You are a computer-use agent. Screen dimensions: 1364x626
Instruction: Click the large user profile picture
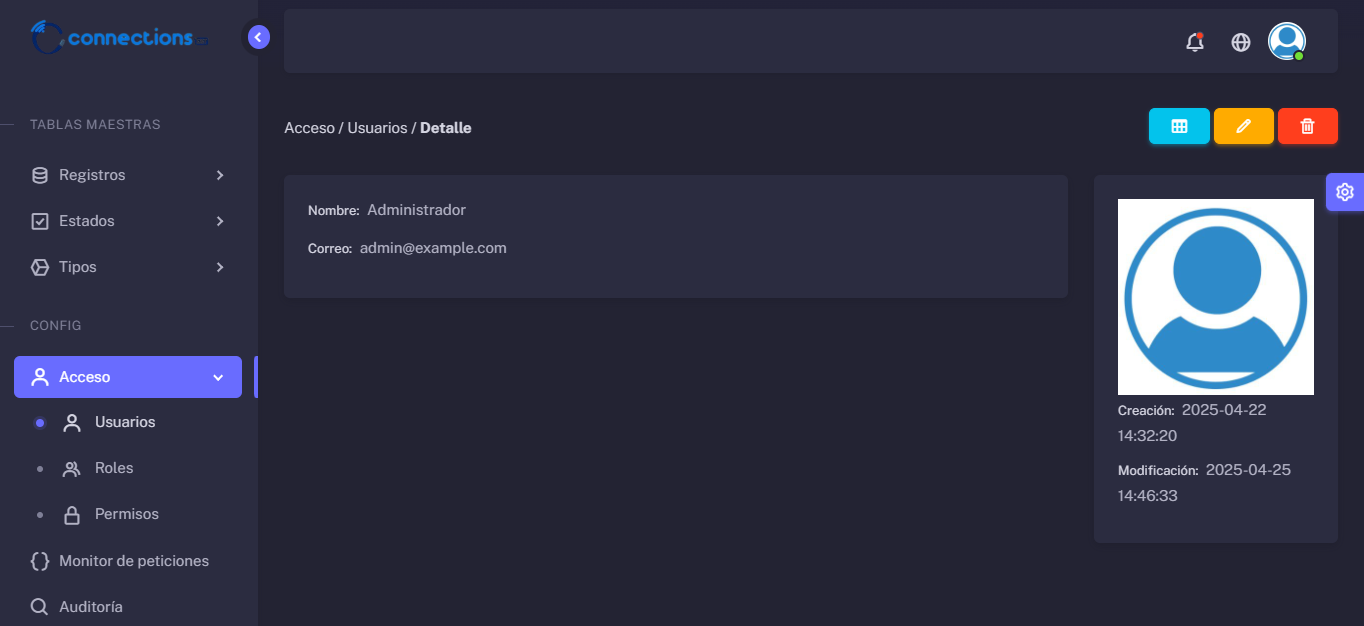[x=1215, y=297]
